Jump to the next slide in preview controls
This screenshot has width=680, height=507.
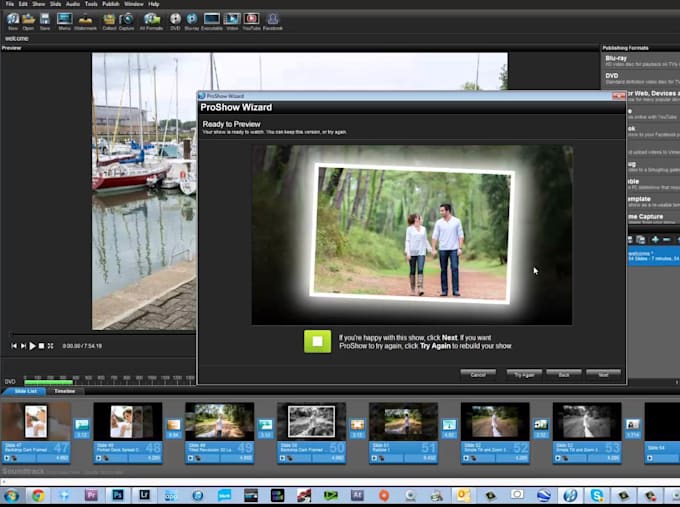click(23, 346)
